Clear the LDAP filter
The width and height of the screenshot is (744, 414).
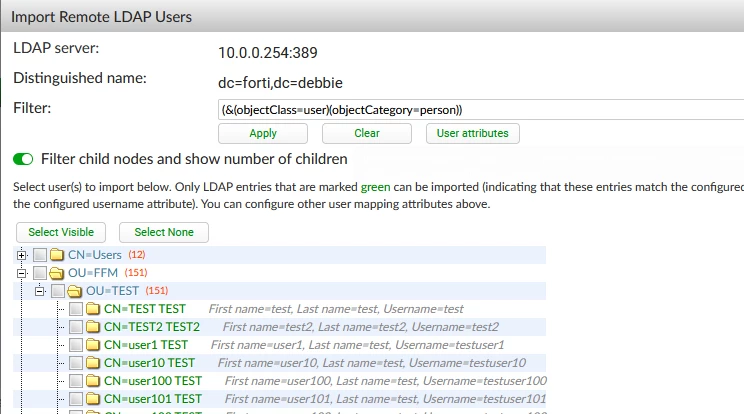[367, 133]
